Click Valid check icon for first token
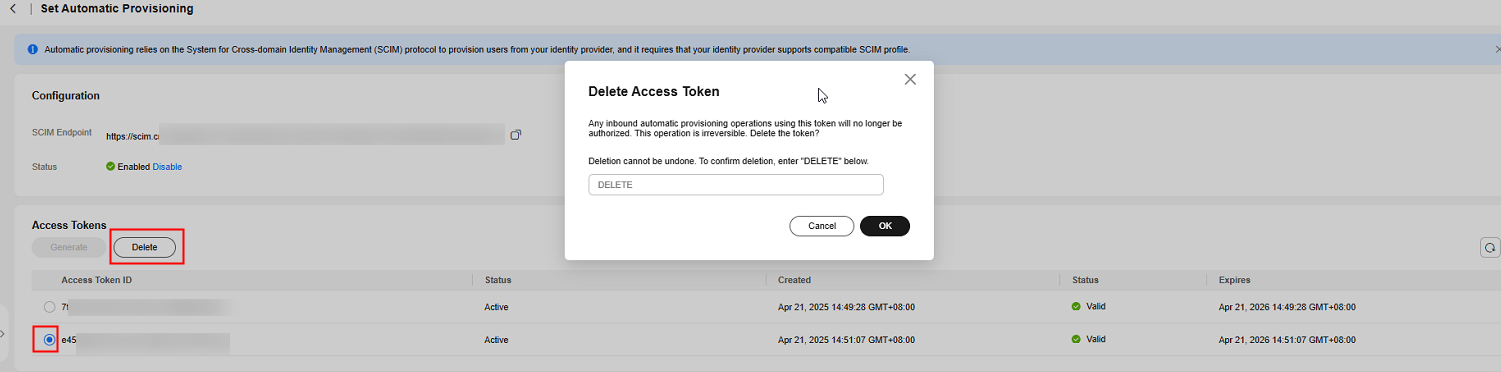The width and height of the screenshot is (1501, 372). tap(1076, 307)
